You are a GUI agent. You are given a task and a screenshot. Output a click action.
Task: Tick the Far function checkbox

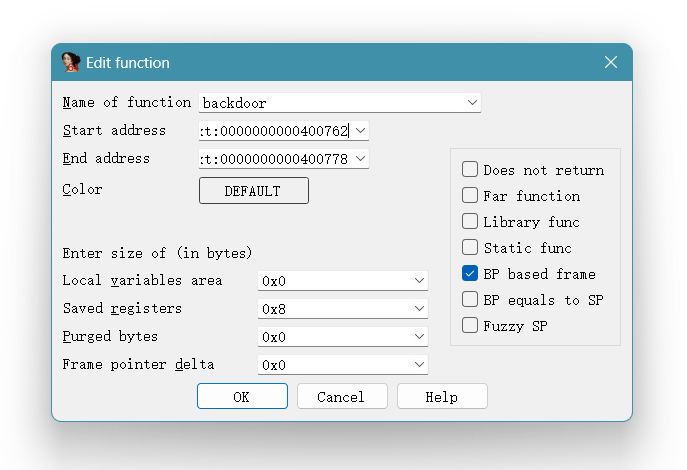tap(470, 196)
